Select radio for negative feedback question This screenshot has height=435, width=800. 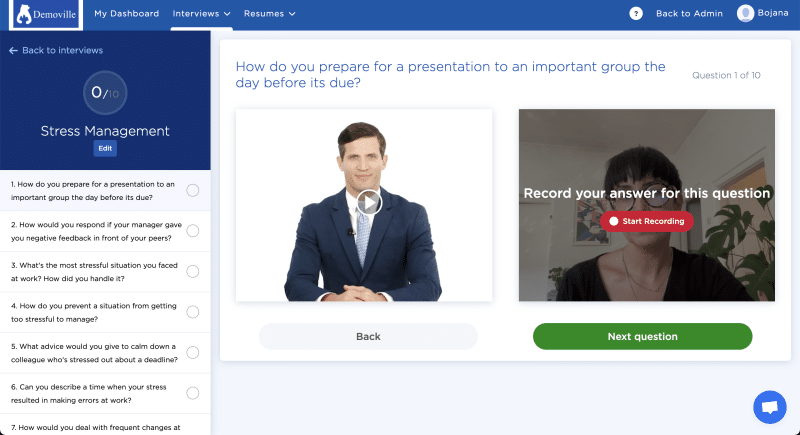[193, 231]
